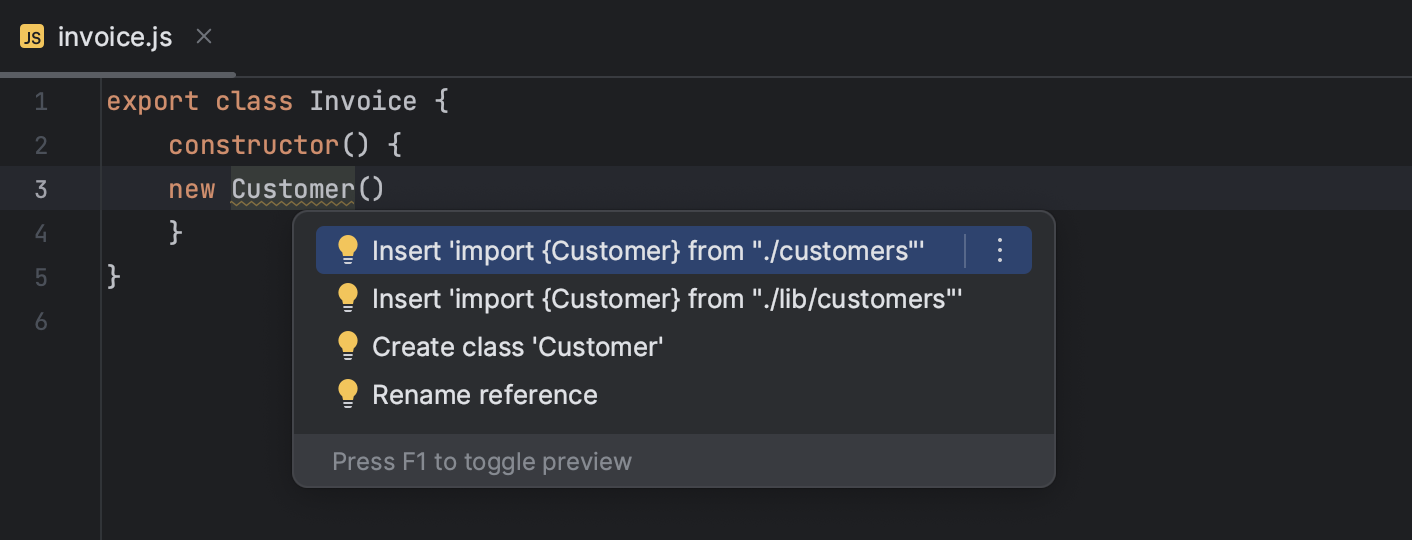
Task: Click lightbulb icon beside './lib/customers' import
Action: pyautogui.click(x=348, y=298)
